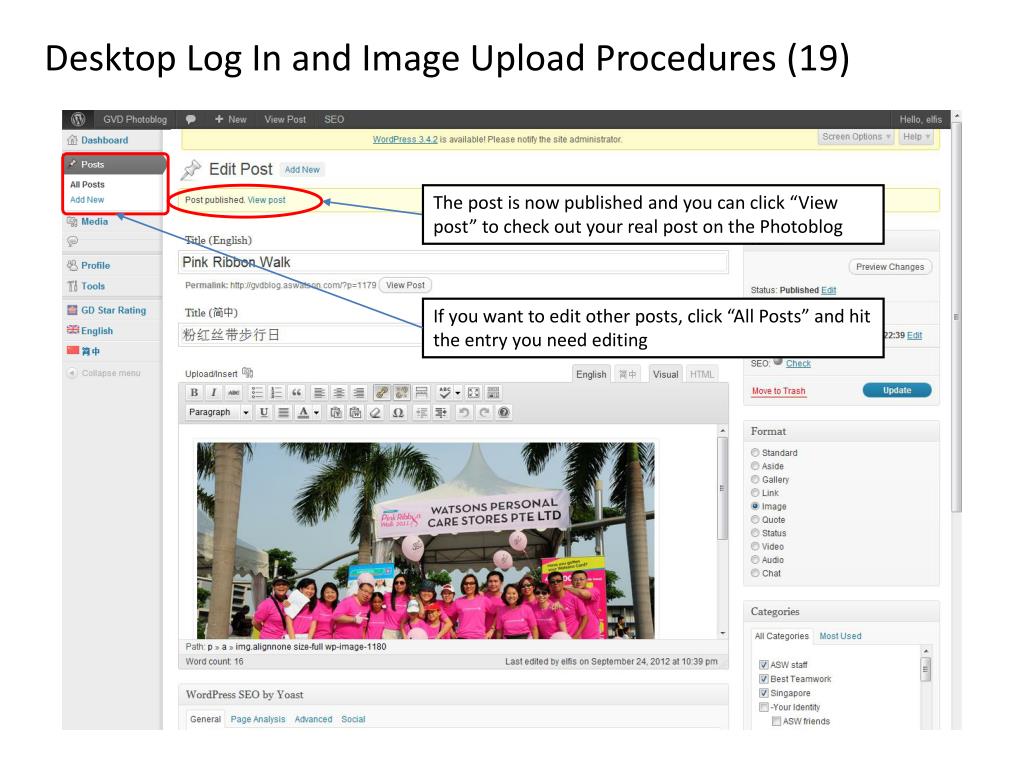Click the editor content vertical scrollbar
This screenshot has height=768, width=1024.
point(722,530)
